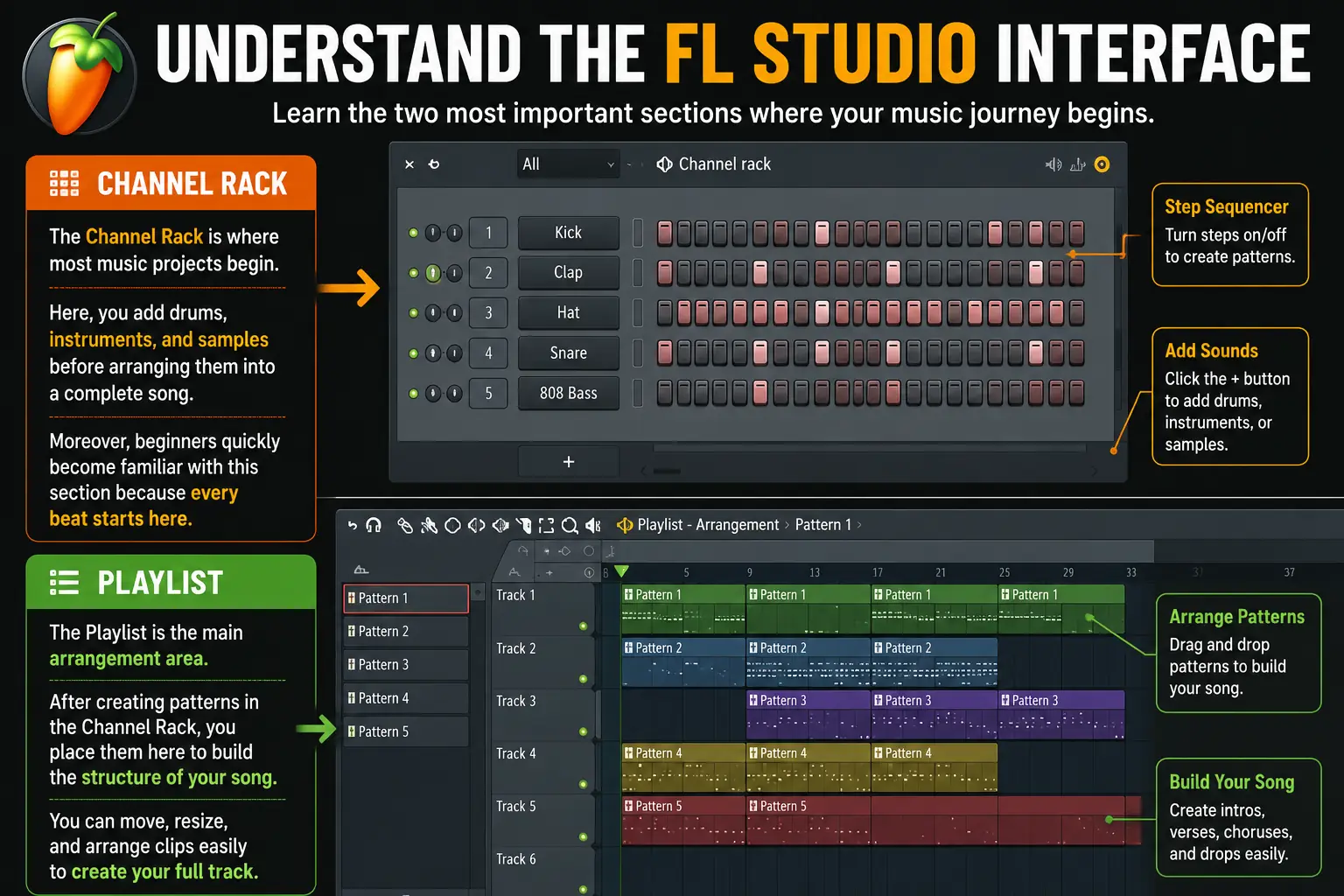Open the 'All' channel filter dropdown

click(569, 164)
